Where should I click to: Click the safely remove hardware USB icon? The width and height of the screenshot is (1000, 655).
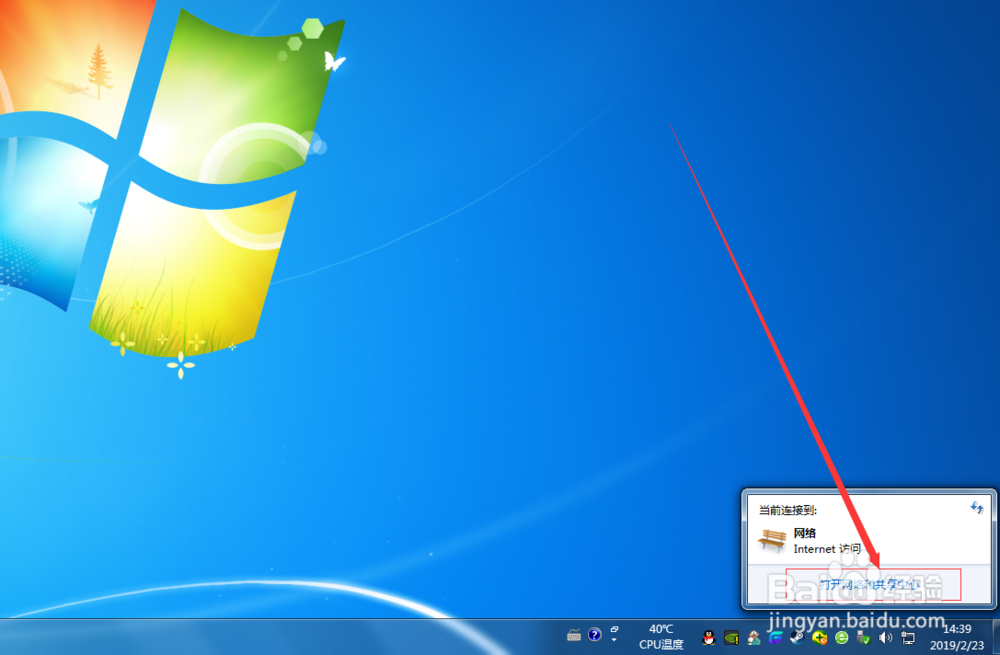coord(864,637)
